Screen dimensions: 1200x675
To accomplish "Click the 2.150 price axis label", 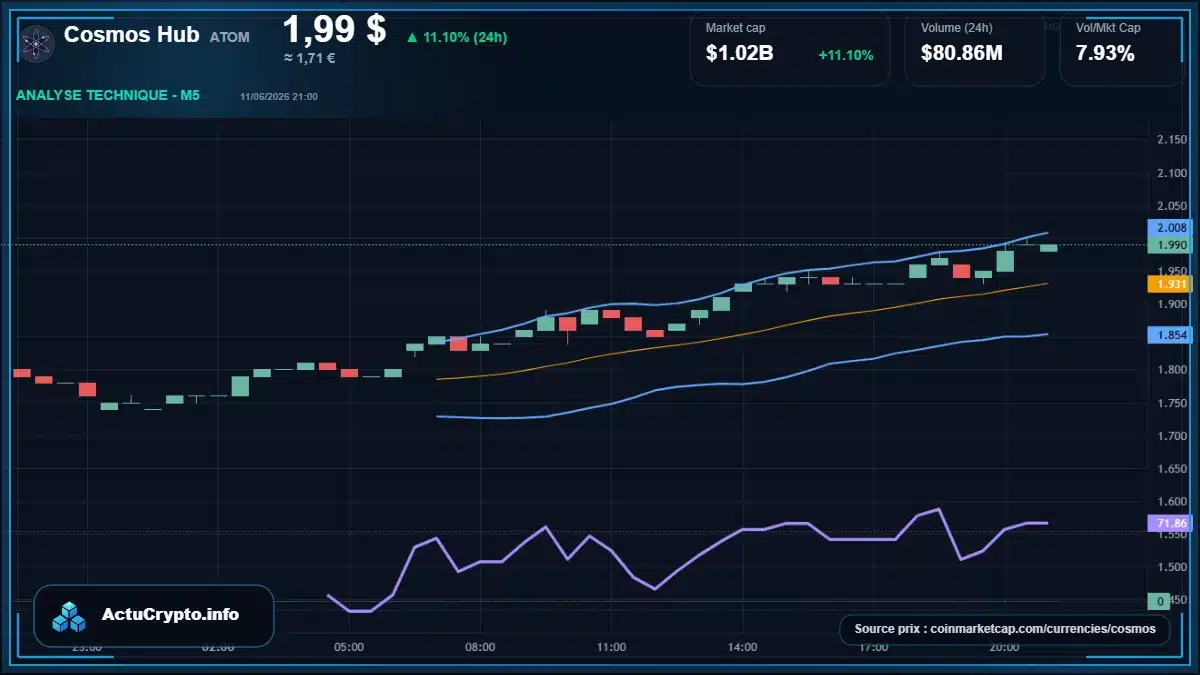I will [1171, 139].
